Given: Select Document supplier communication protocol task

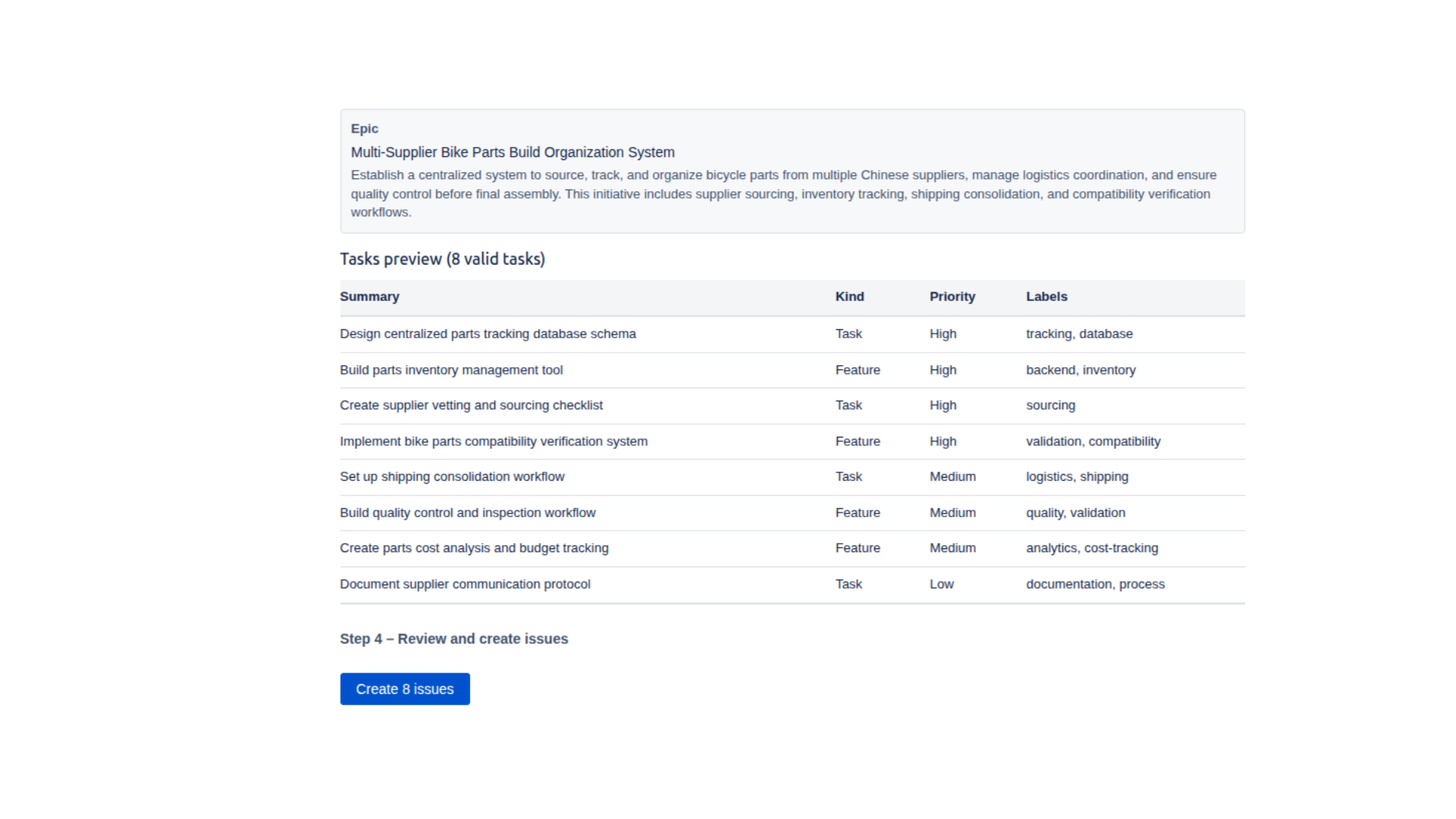Looking at the screenshot, I should coord(465,584).
